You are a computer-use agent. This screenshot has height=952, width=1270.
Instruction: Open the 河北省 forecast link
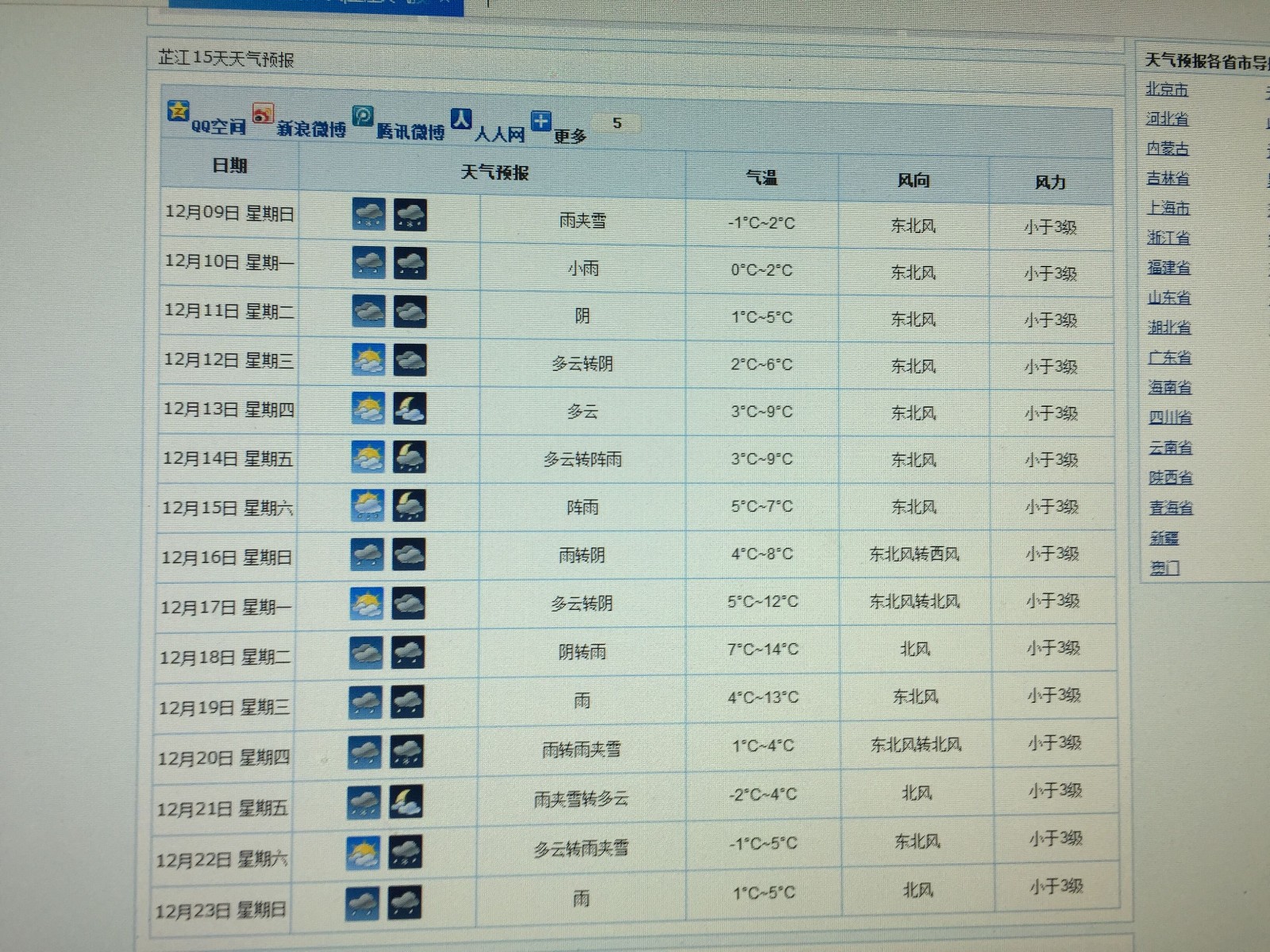(x=1168, y=119)
